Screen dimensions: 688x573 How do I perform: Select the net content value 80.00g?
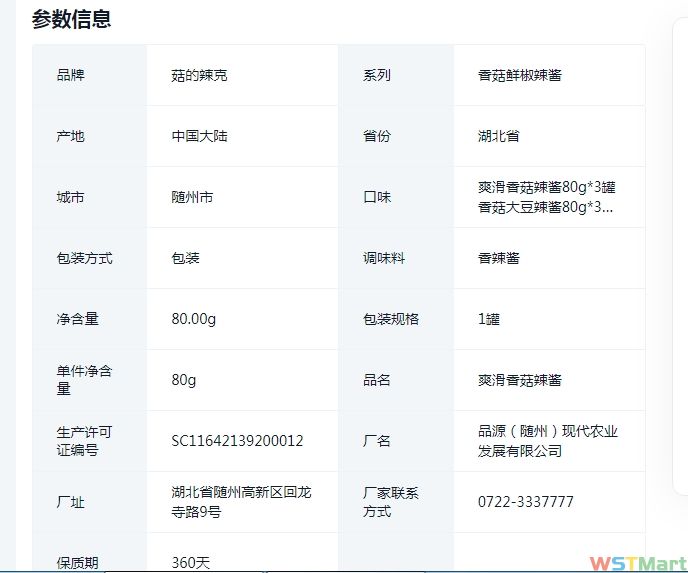point(194,319)
